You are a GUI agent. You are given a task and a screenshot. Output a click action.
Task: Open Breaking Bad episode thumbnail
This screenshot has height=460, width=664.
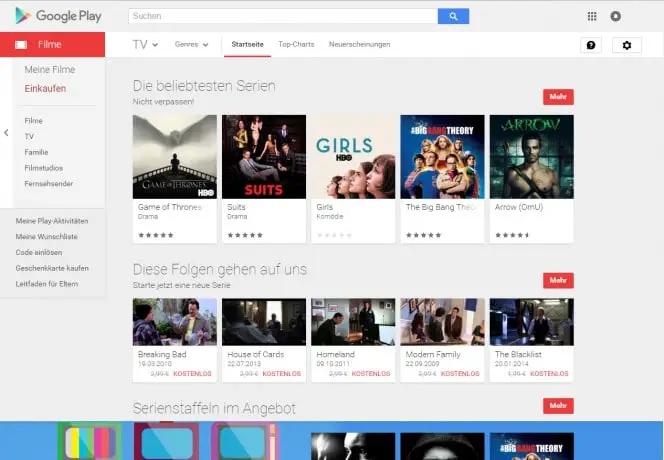point(174,322)
